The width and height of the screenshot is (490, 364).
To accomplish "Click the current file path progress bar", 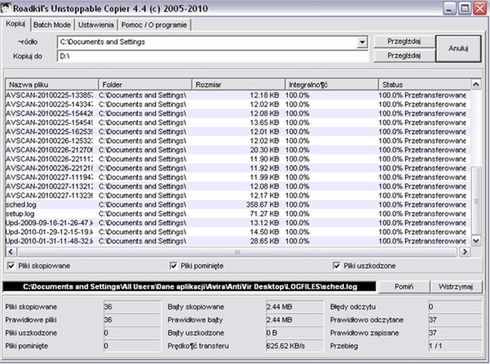I will click(x=189, y=287).
